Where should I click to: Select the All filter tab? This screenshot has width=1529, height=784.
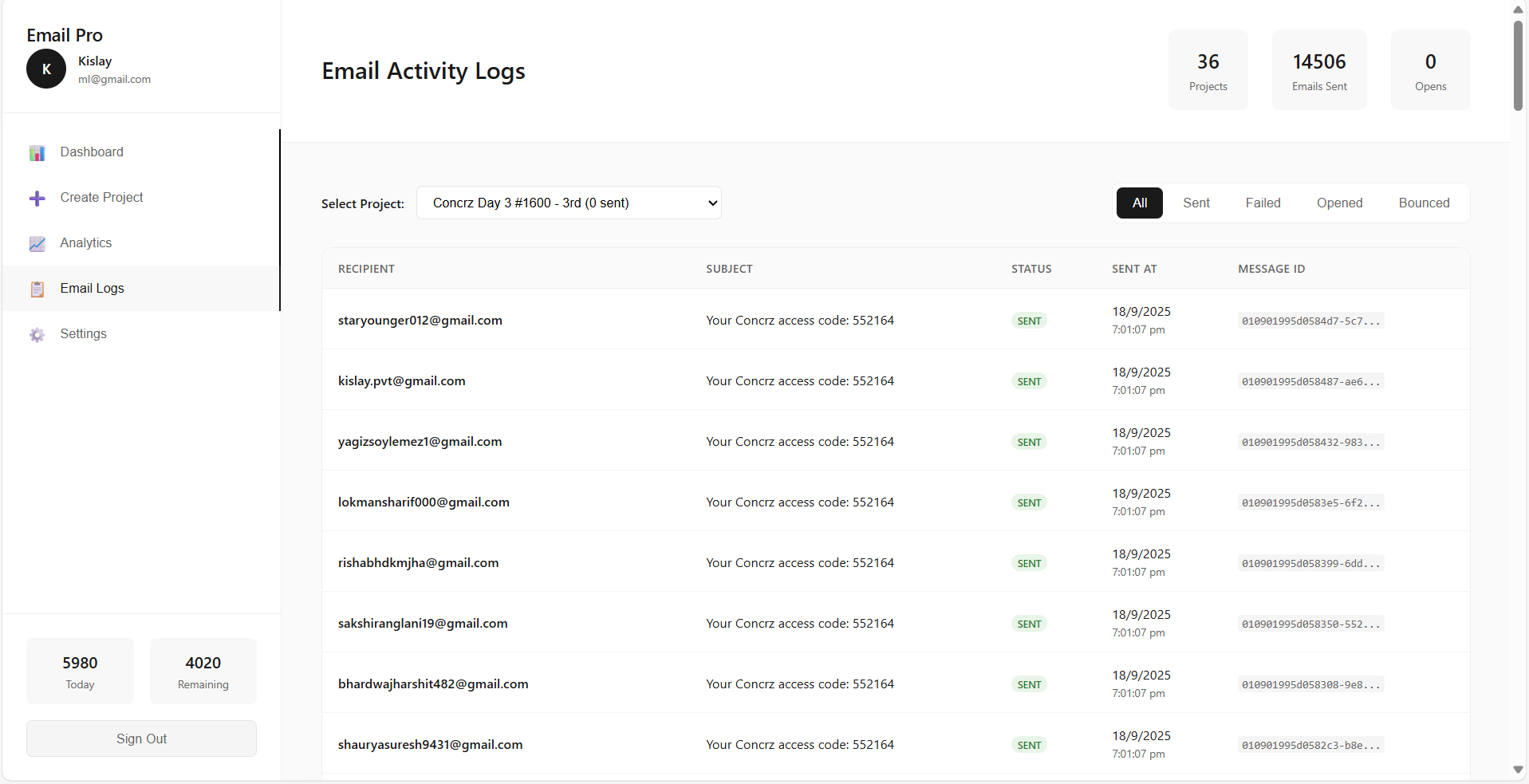[x=1139, y=203]
